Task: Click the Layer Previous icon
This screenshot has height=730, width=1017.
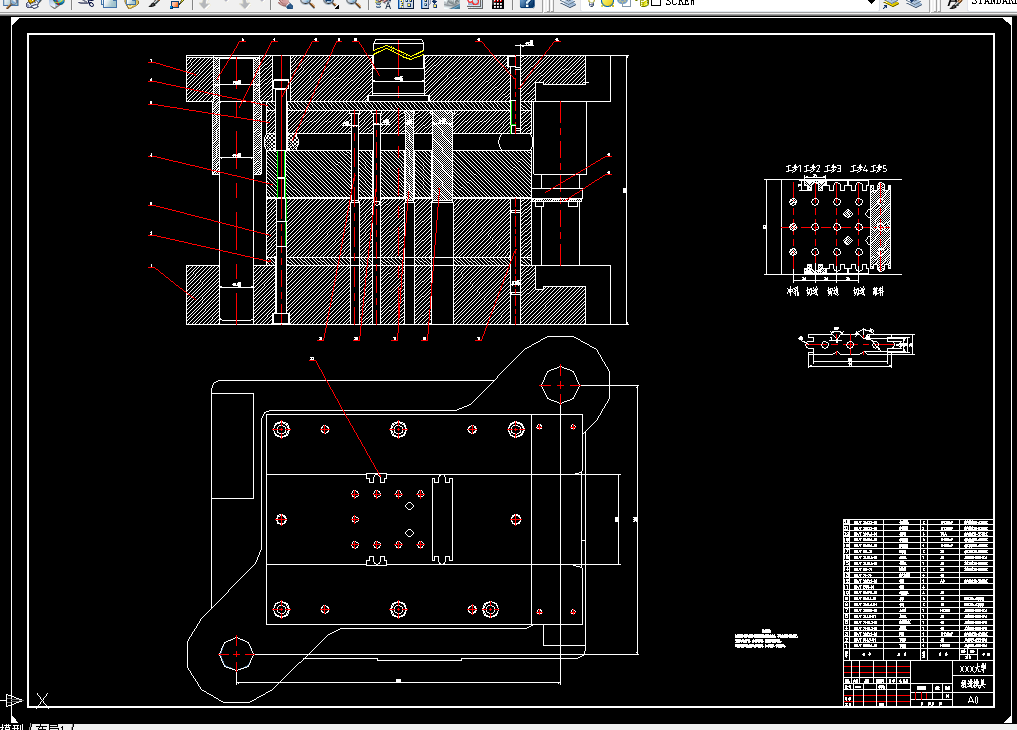Action: (914, 3)
